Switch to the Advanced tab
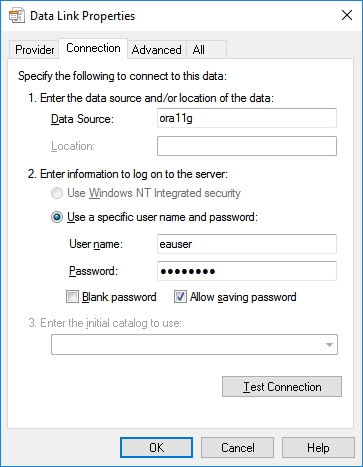 [157, 50]
